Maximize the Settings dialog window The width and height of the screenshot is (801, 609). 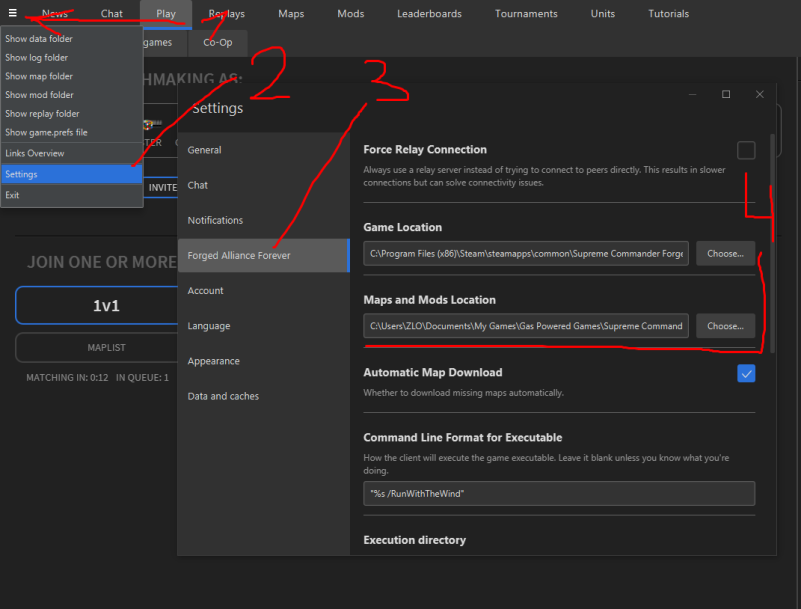(x=726, y=95)
